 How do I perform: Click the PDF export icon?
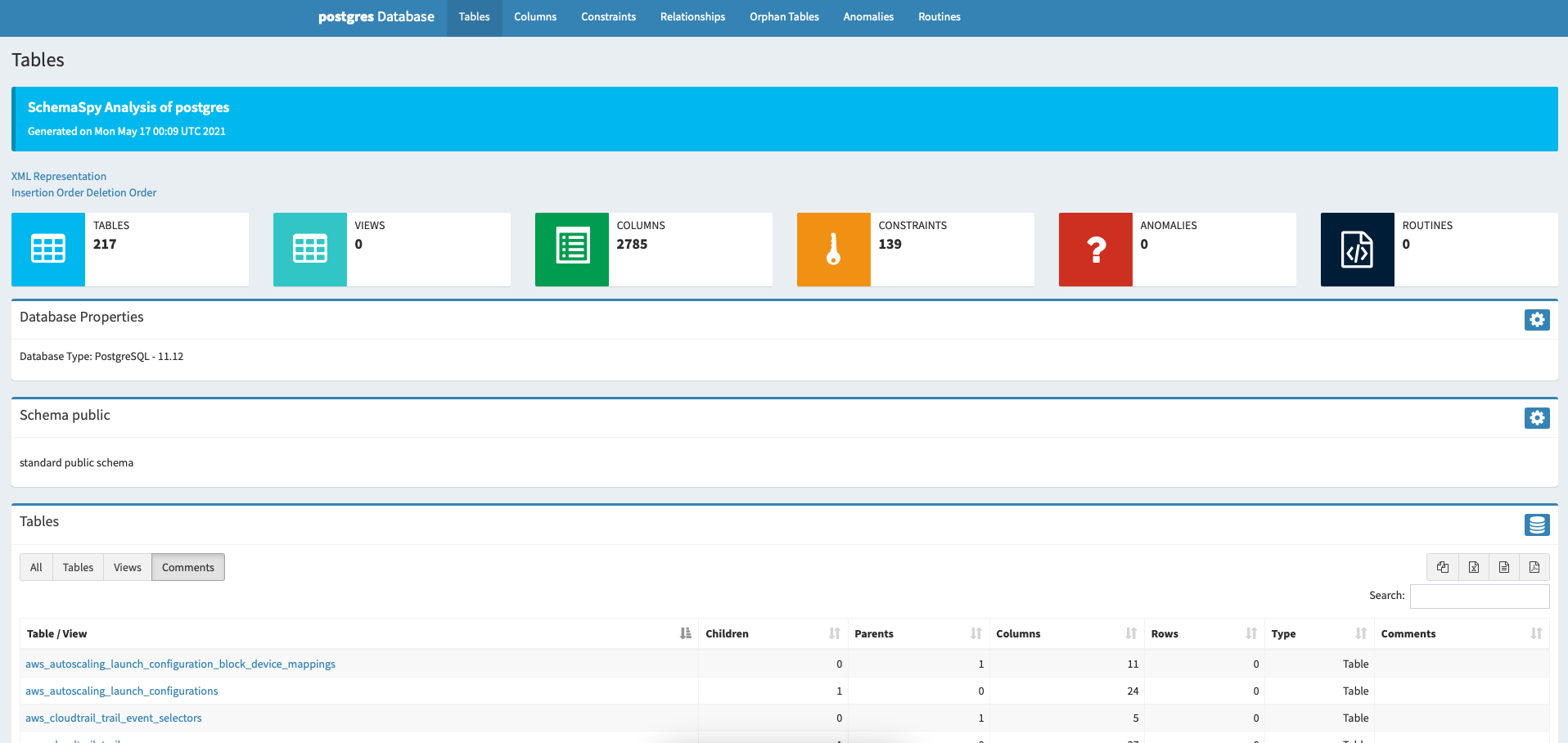(1534, 567)
